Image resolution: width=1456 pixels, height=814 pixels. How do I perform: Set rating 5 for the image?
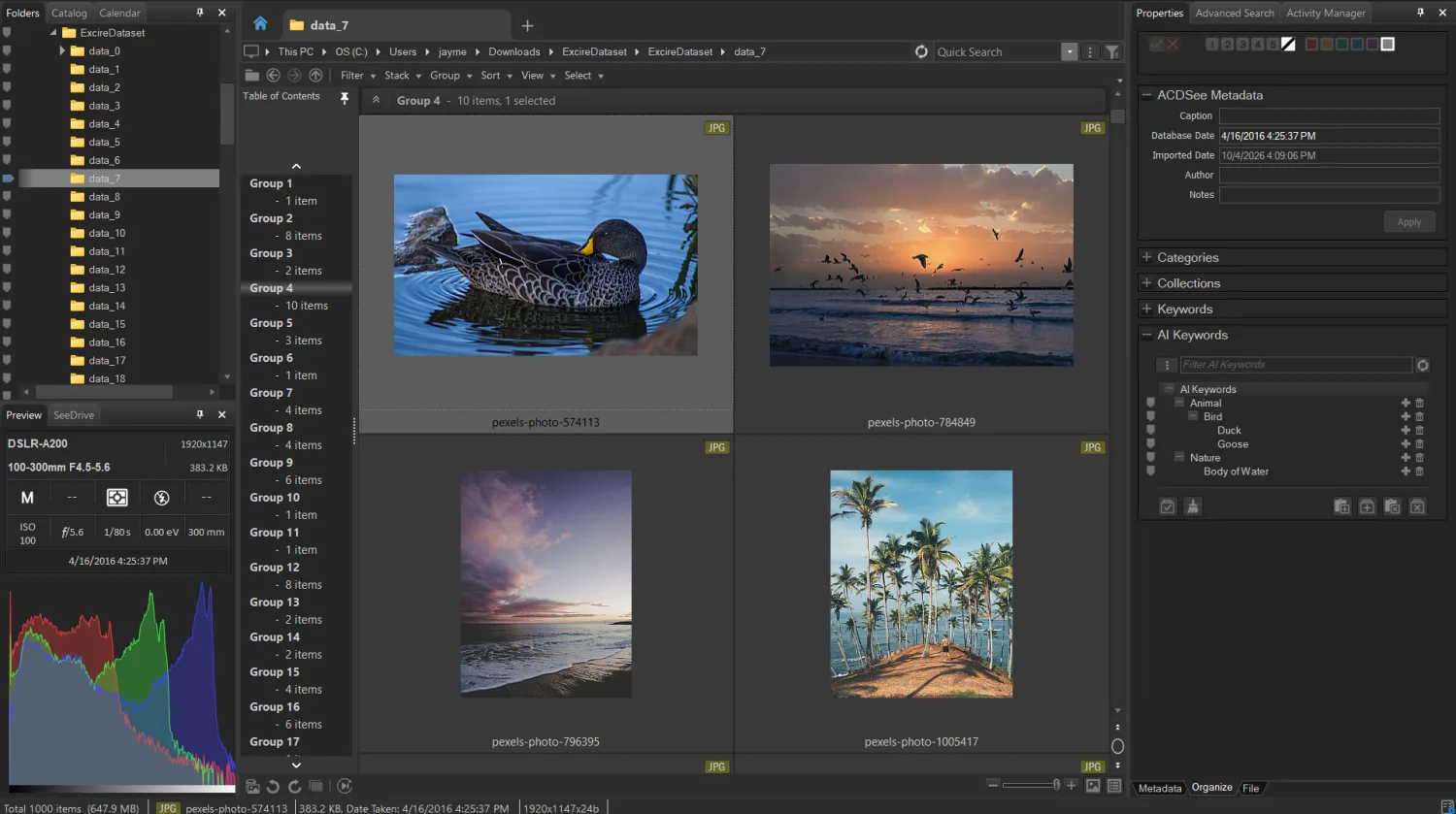[x=1273, y=45]
